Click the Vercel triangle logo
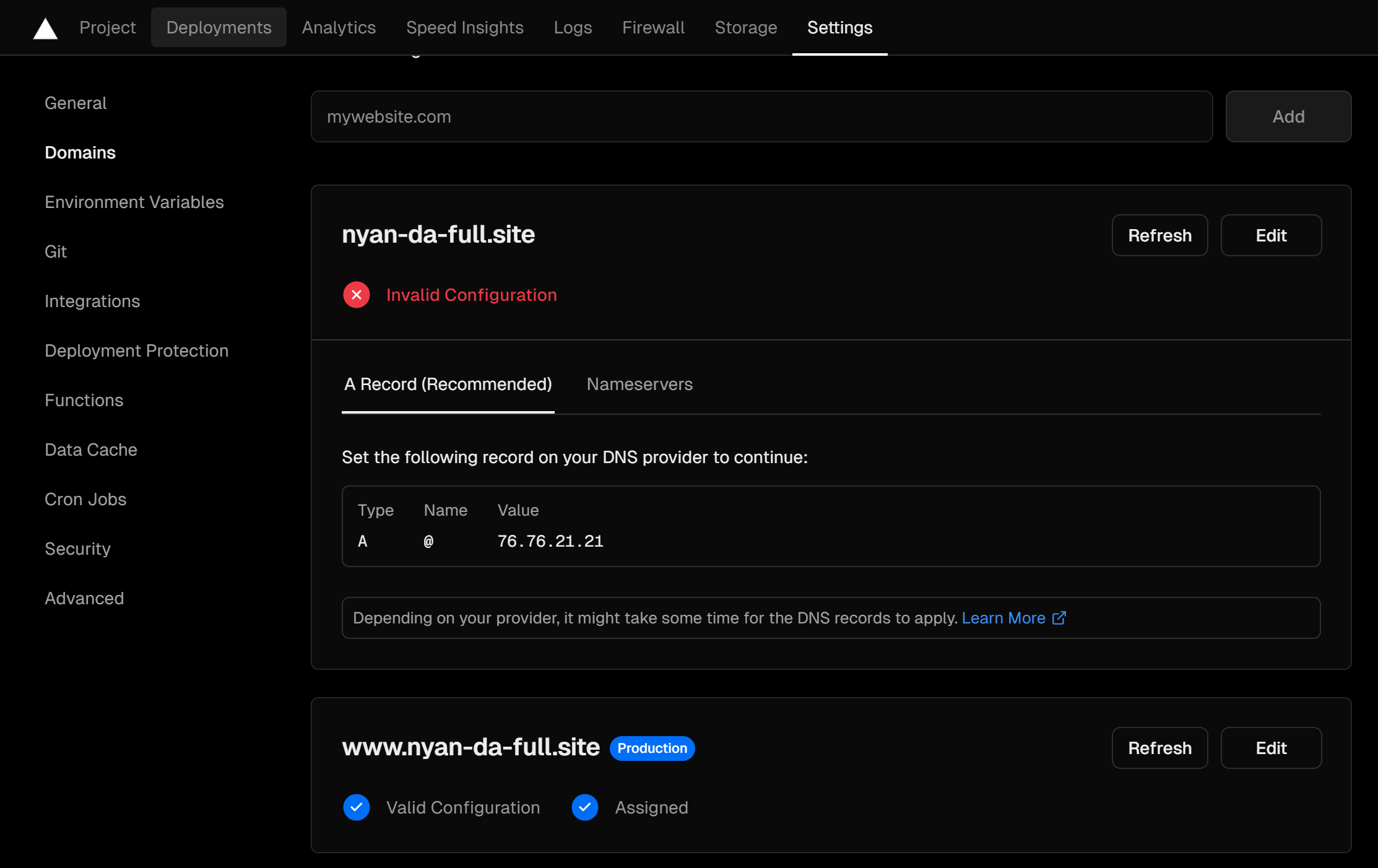The width and height of the screenshot is (1378, 868). click(x=45, y=28)
